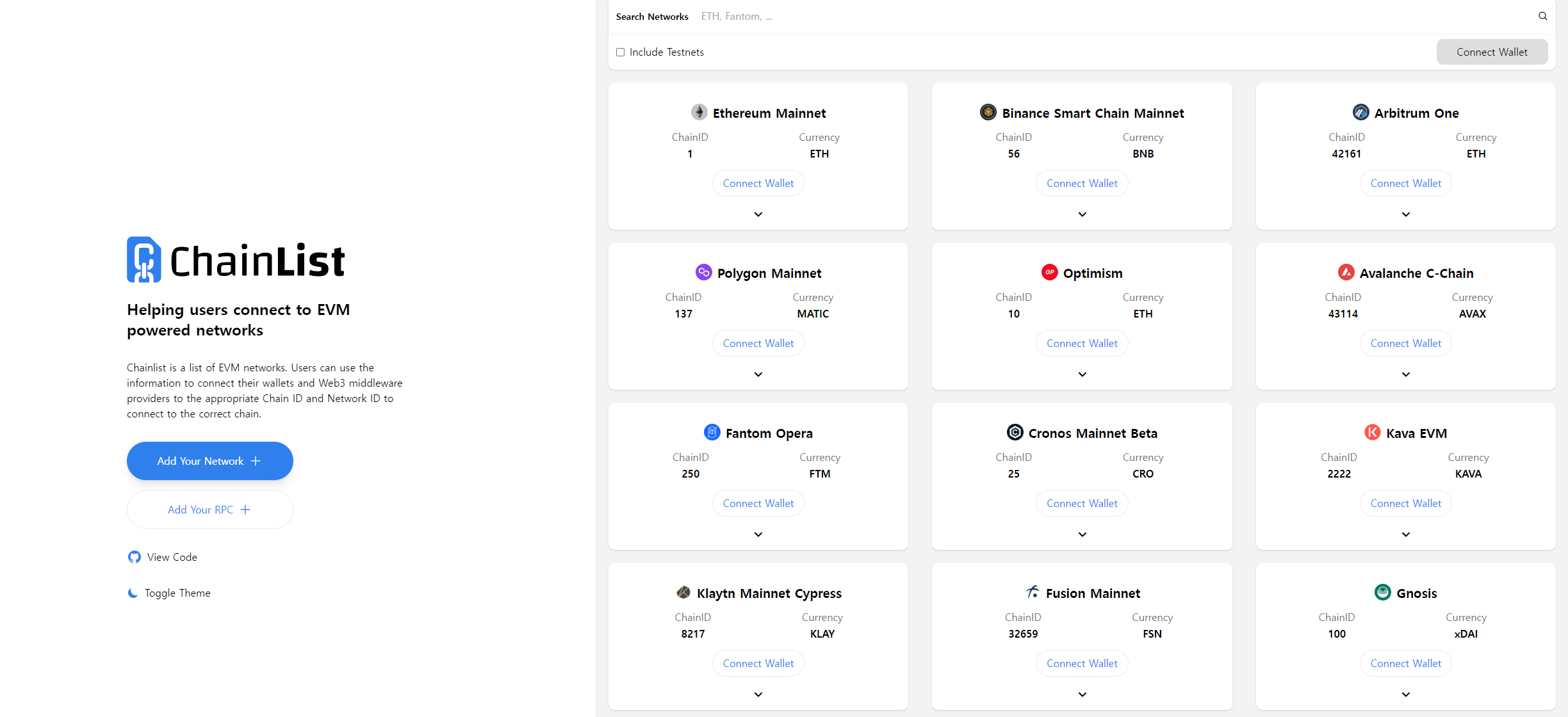This screenshot has width=1568, height=717.
Task: Connect wallet on Polygon Mainnet card
Action: pyautogui.click(x=758, y=343)
